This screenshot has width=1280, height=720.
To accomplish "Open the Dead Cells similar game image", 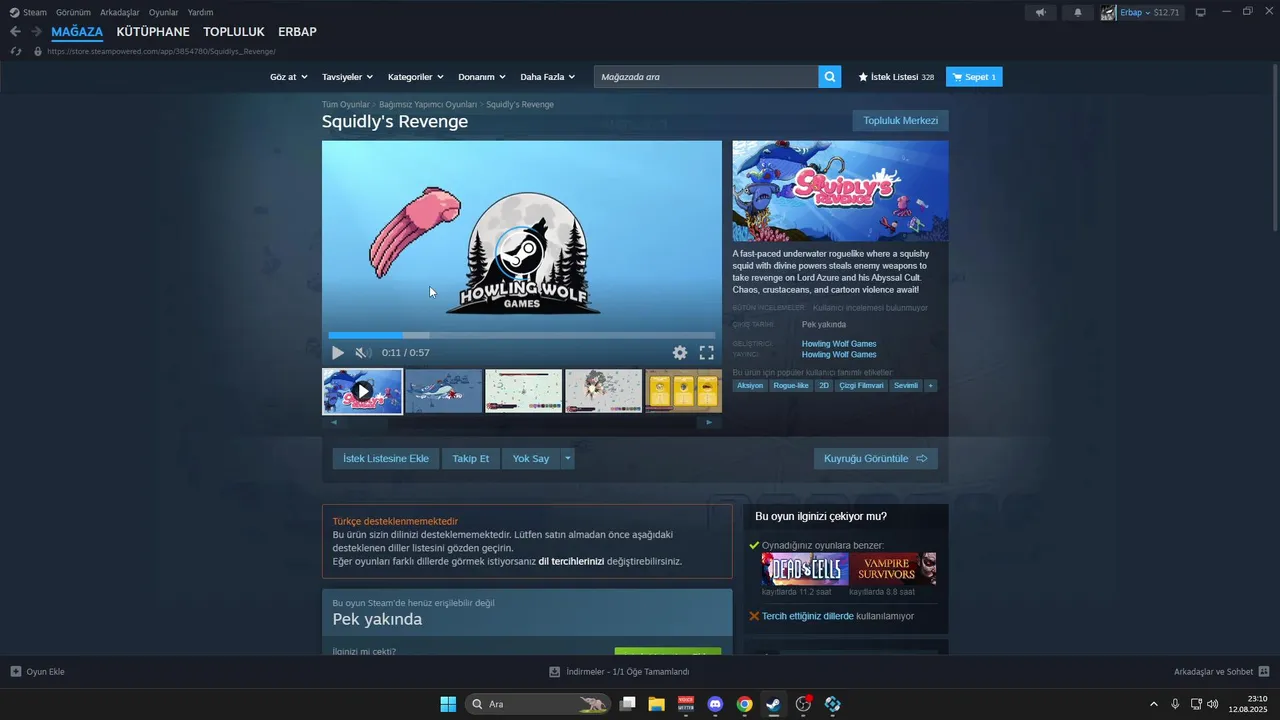I will coord(805,569).
